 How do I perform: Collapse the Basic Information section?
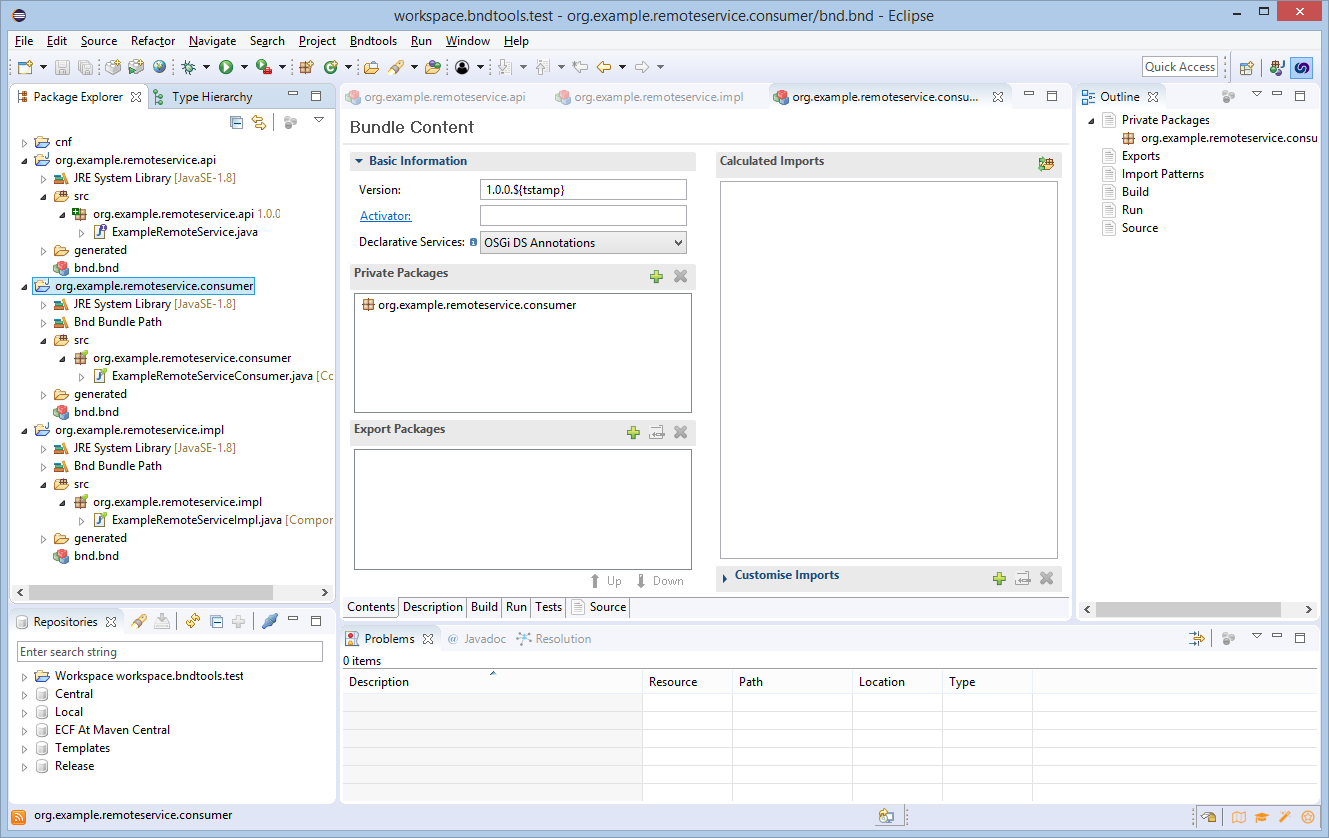click(359, 161)
